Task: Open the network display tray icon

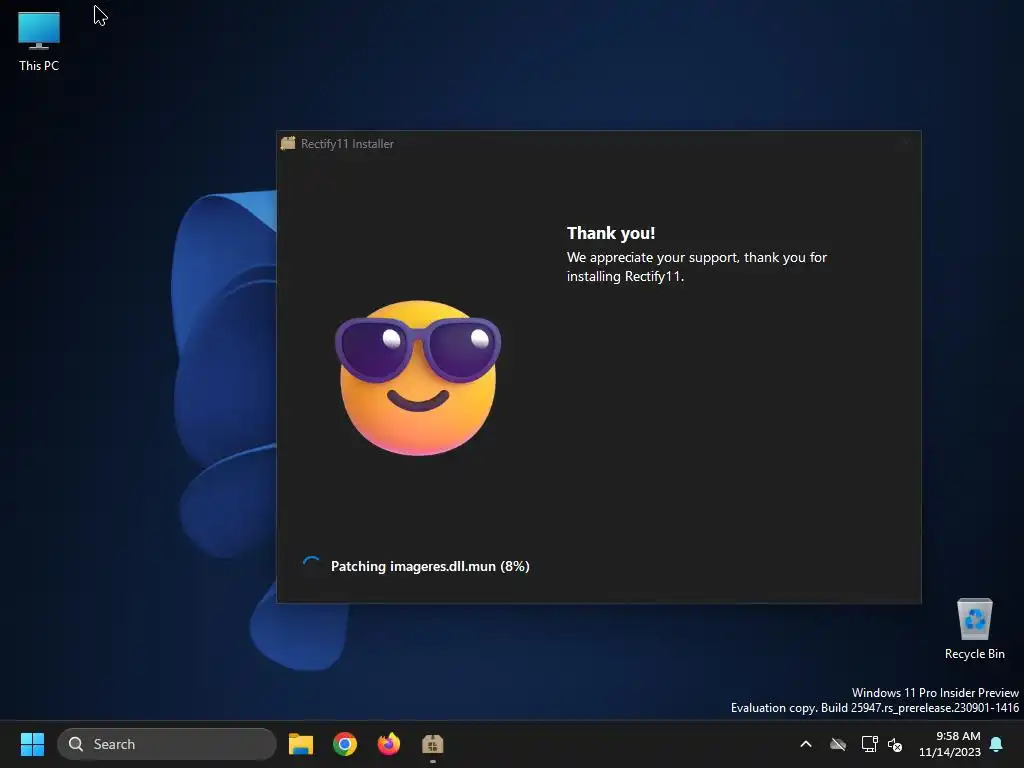Action: pos(869,744)
